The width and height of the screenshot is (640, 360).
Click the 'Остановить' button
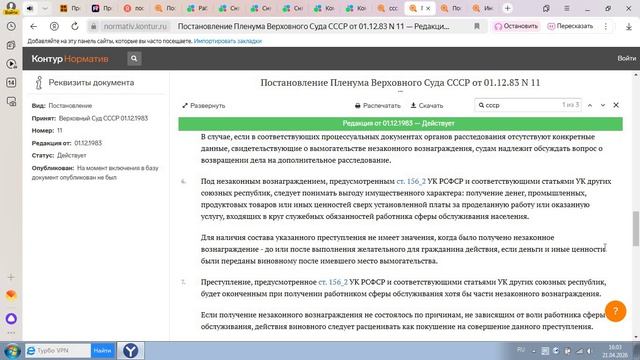516,27
